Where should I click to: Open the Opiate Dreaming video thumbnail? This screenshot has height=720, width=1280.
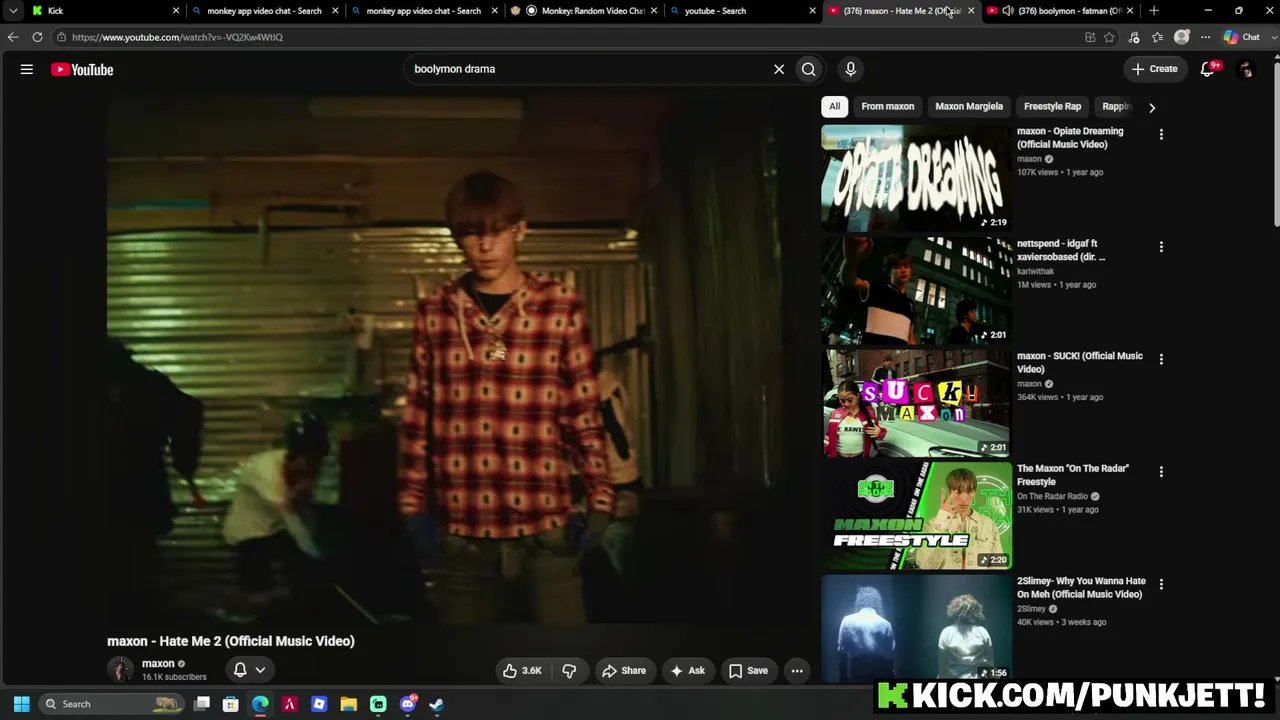916,178
